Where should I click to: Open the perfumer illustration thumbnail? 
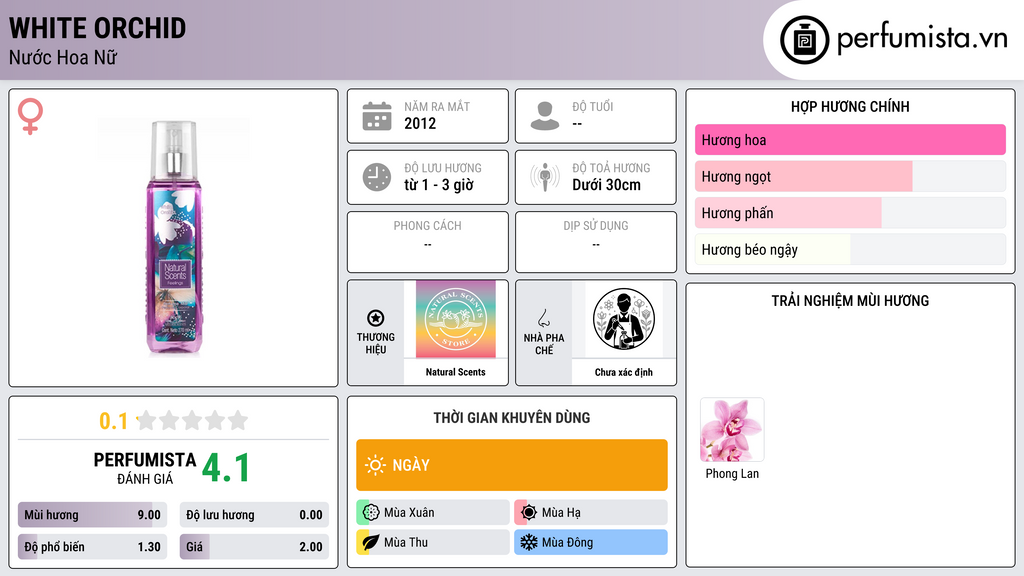624,319
